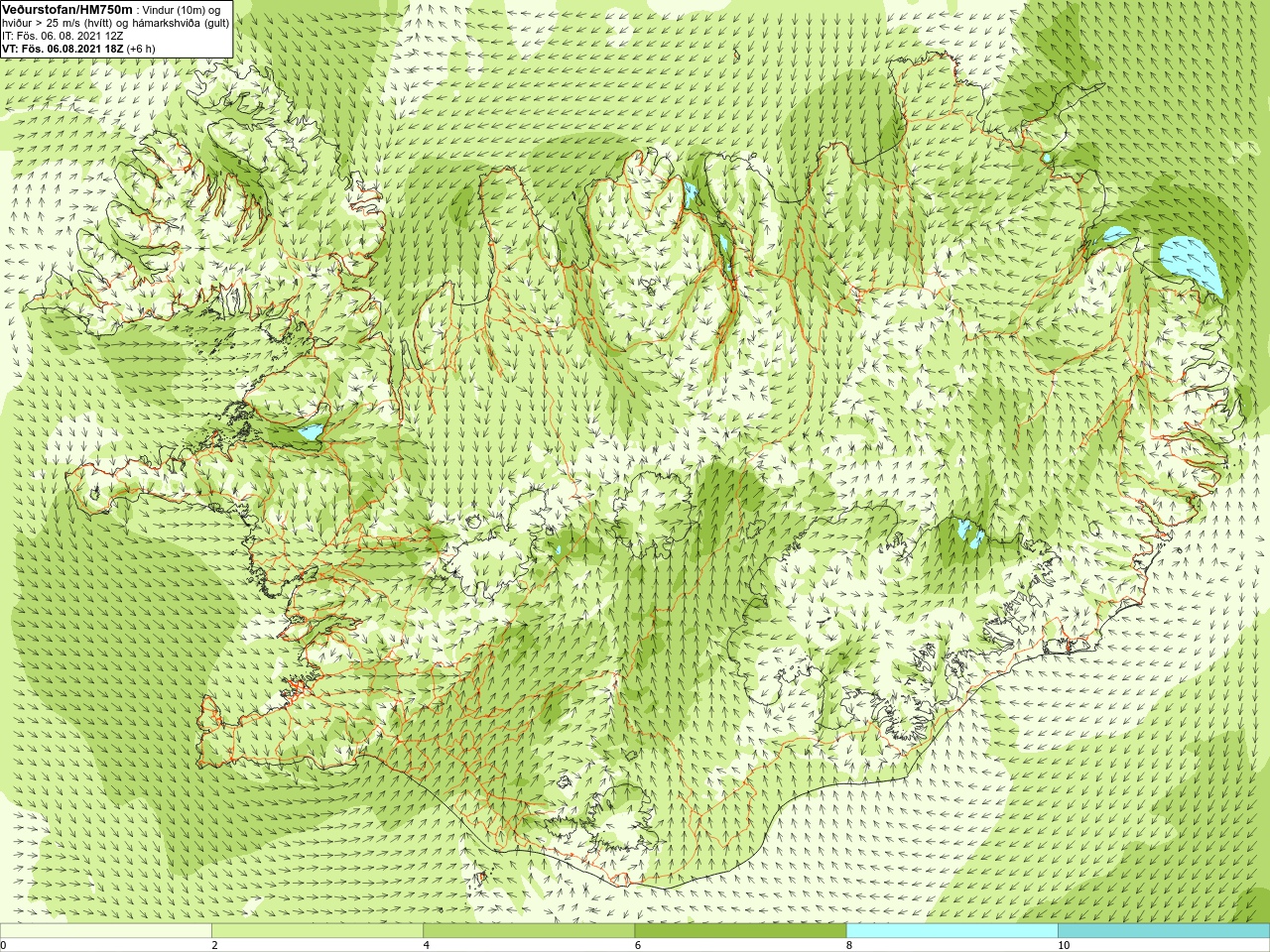Image resolution: width=1270 pixels, height=952 pixels.
Task: Select the medium green 4–6 scale segment
Action: click(x=529, y=931)
